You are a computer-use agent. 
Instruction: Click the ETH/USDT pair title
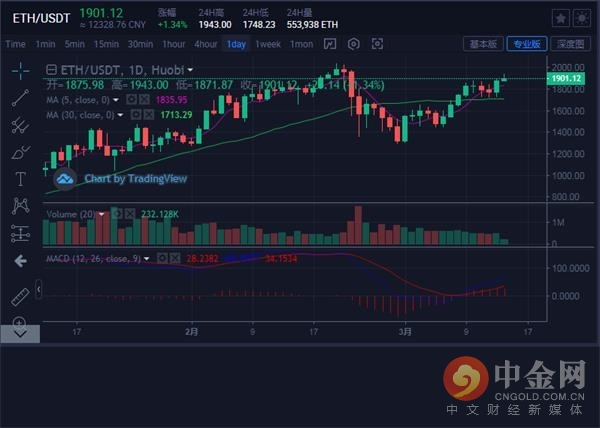[41, 18]
